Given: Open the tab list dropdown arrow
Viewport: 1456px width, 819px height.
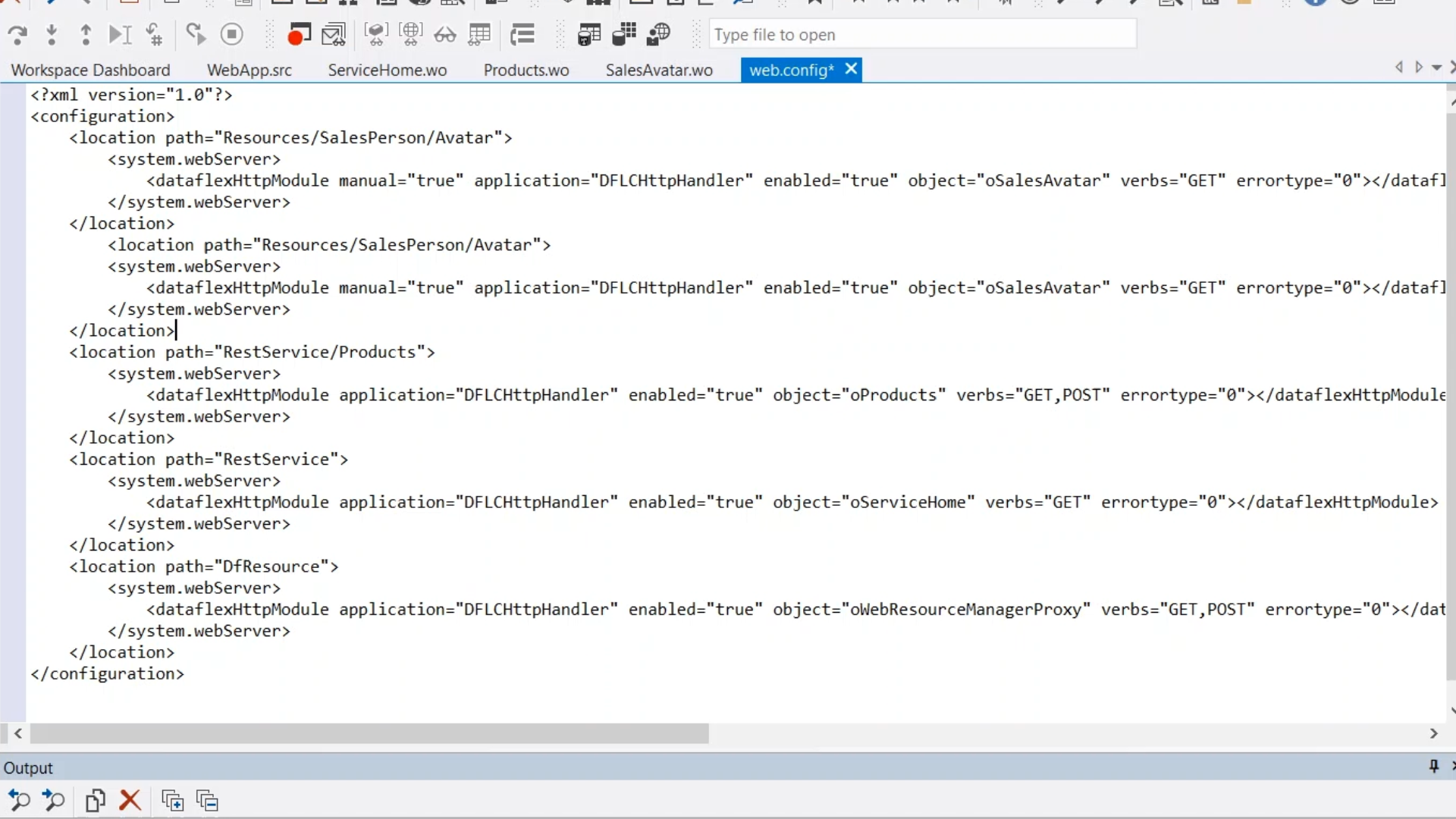Looking at the screenshot, I should coord(1436,68).
